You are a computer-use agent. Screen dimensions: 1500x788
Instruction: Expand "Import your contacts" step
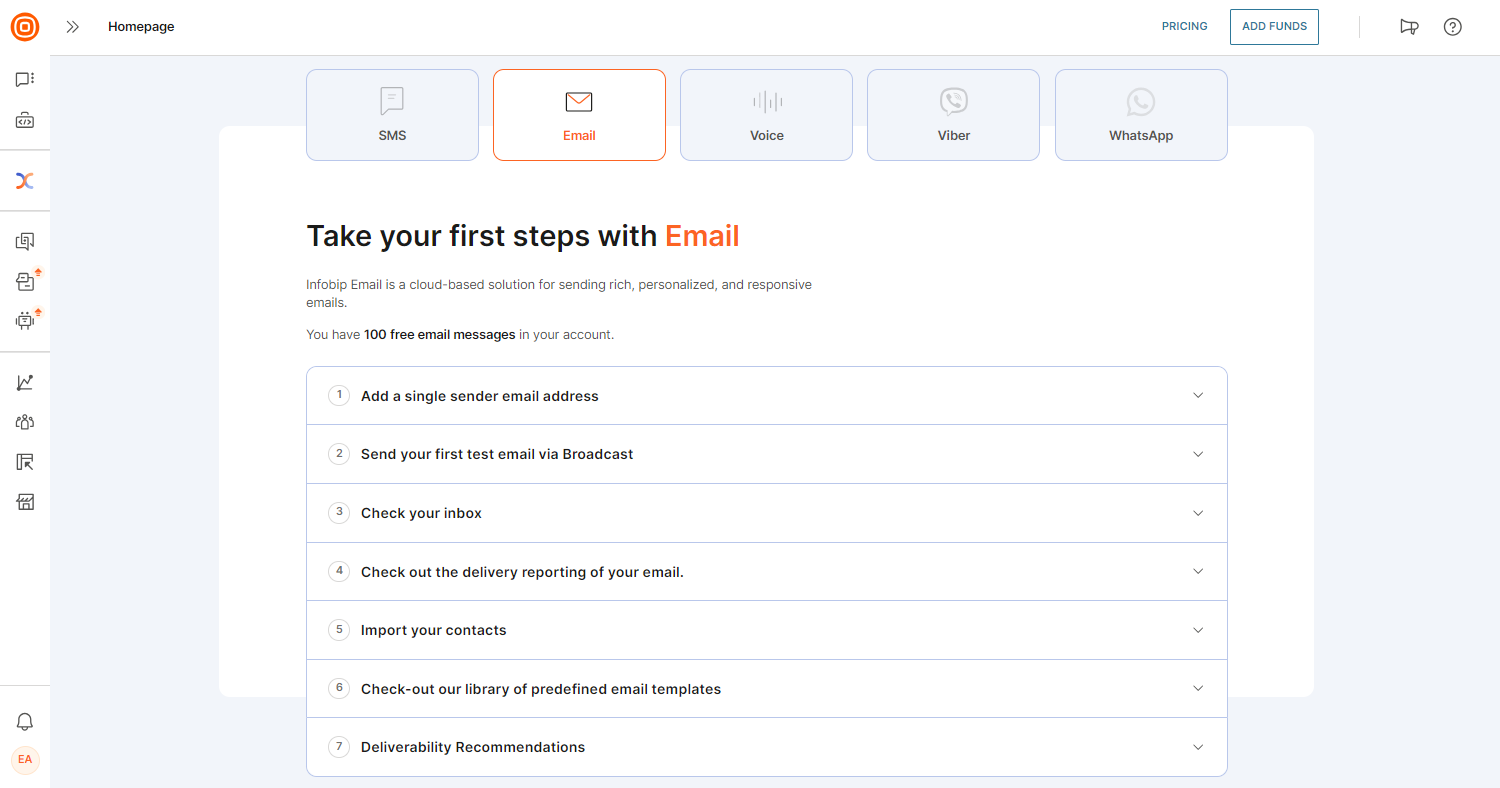[766, 630]
